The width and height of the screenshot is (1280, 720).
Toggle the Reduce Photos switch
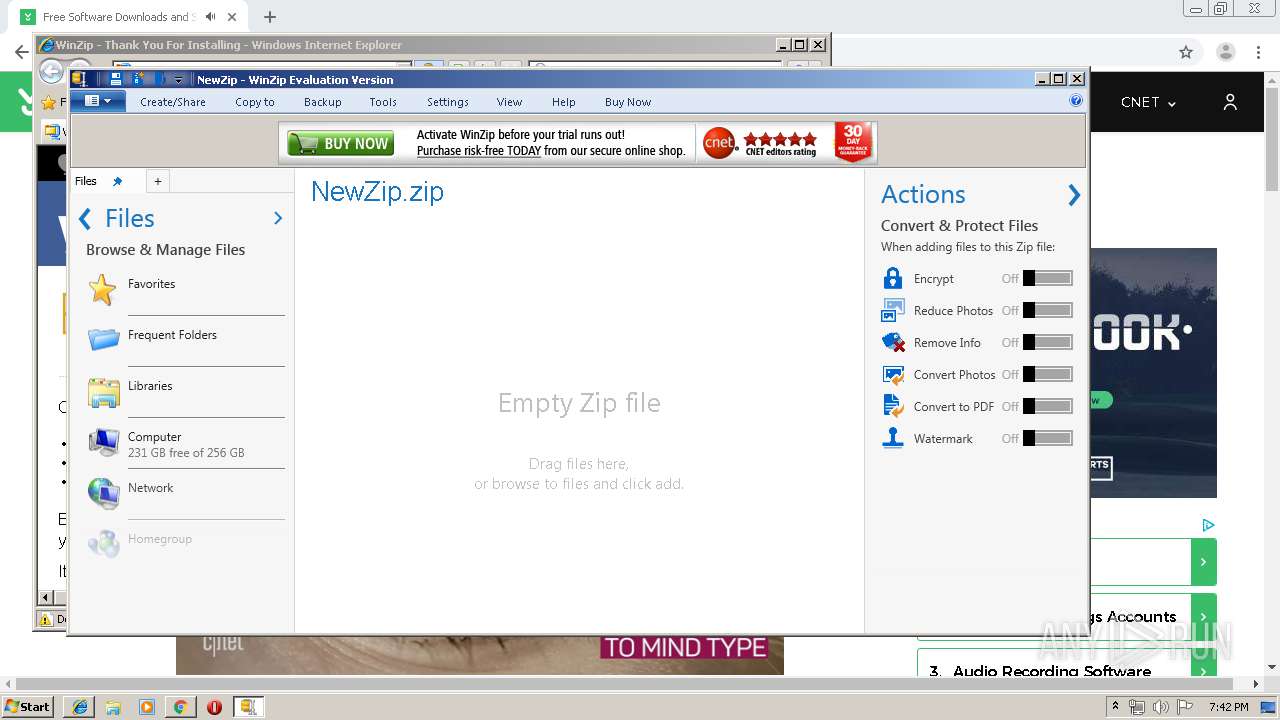(1047, 310)
